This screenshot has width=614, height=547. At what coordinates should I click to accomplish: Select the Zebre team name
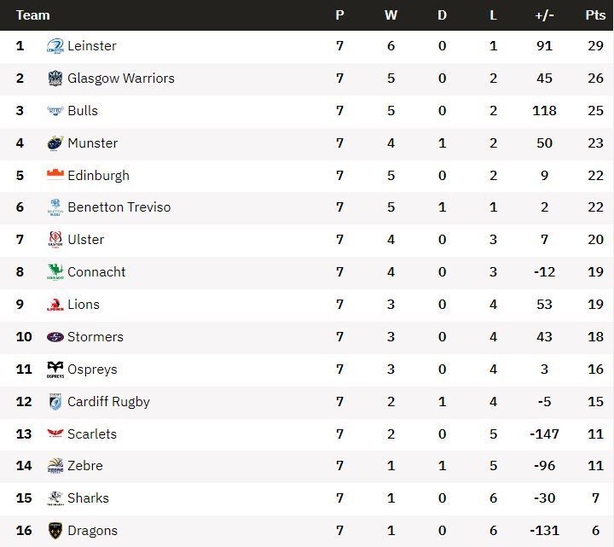click(x=85, y=466)
